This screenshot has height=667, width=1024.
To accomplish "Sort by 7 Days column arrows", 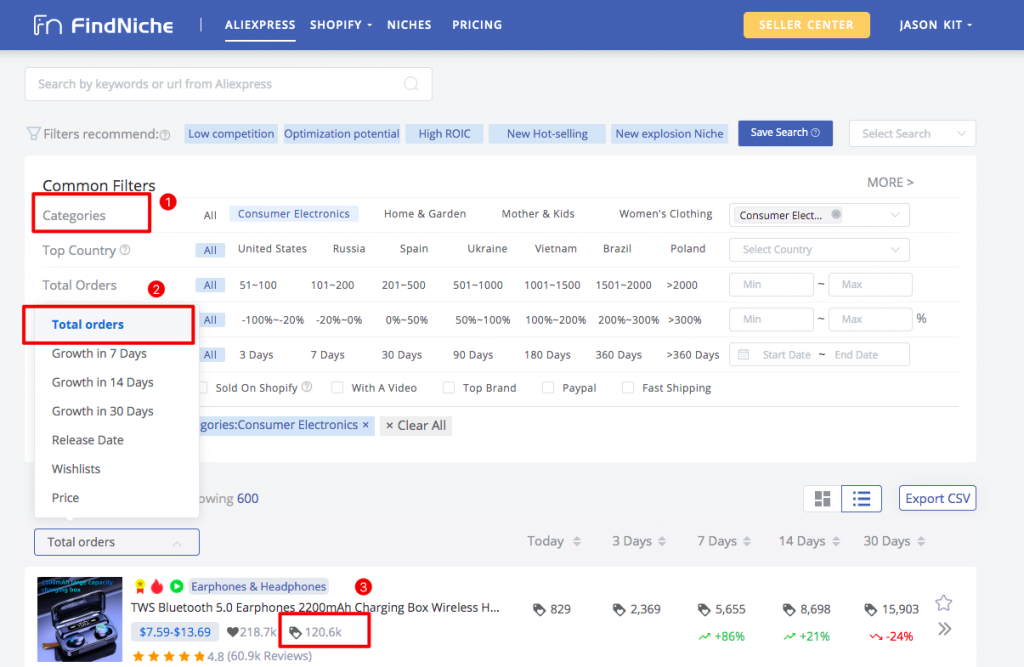I will [x=747, y=541].
